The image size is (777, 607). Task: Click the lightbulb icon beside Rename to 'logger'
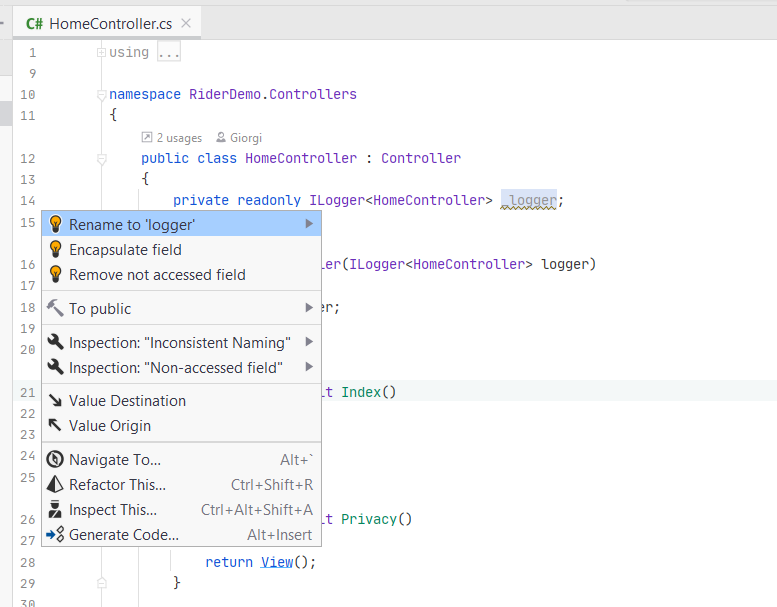point(55,225)
